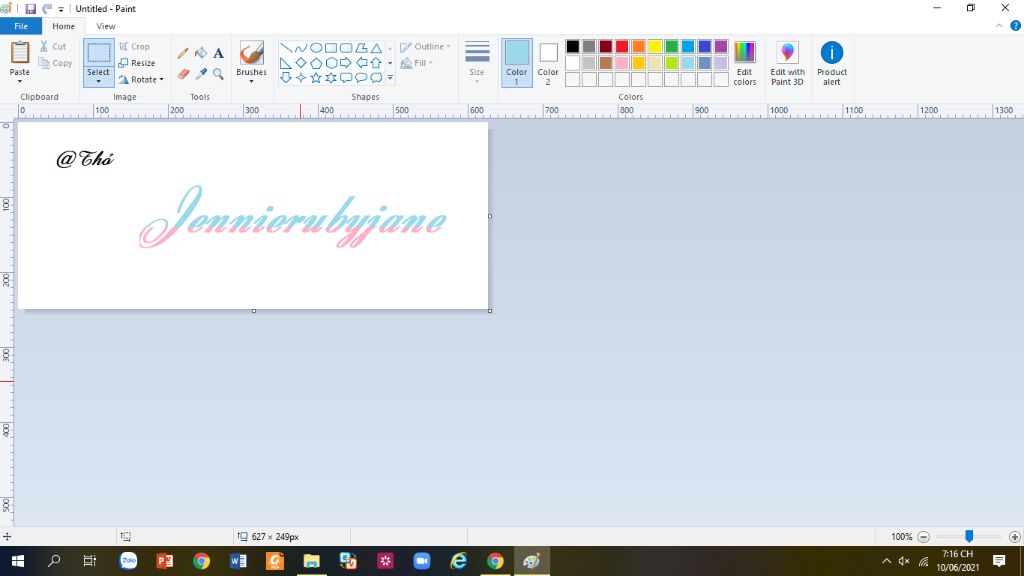Click the Cut button
Image resolution: width=1024 pixels, height=576 pixels.
pos(53,46)
